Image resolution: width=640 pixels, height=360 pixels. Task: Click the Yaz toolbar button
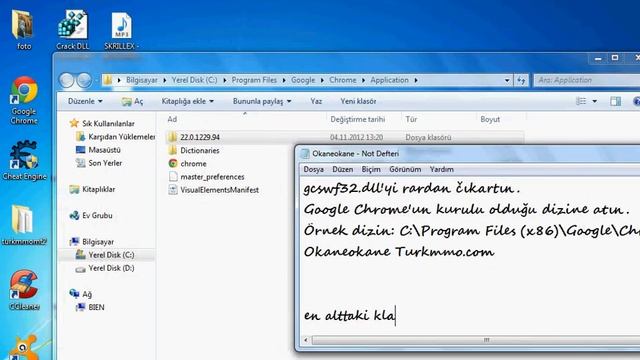pos(316,101)
